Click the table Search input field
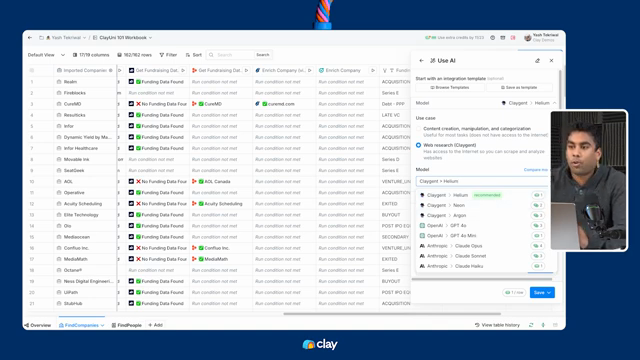 coord(234,55)
